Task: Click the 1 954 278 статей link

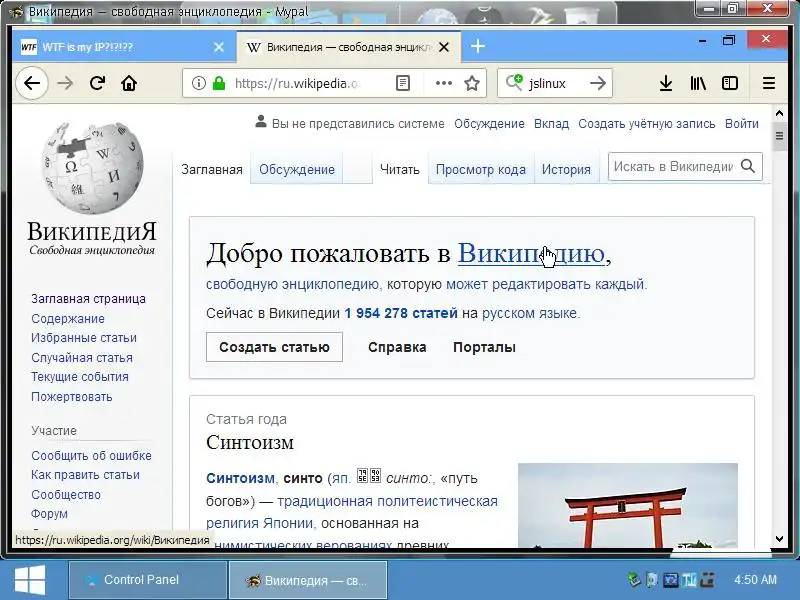Action: click(x=401, y=313)
